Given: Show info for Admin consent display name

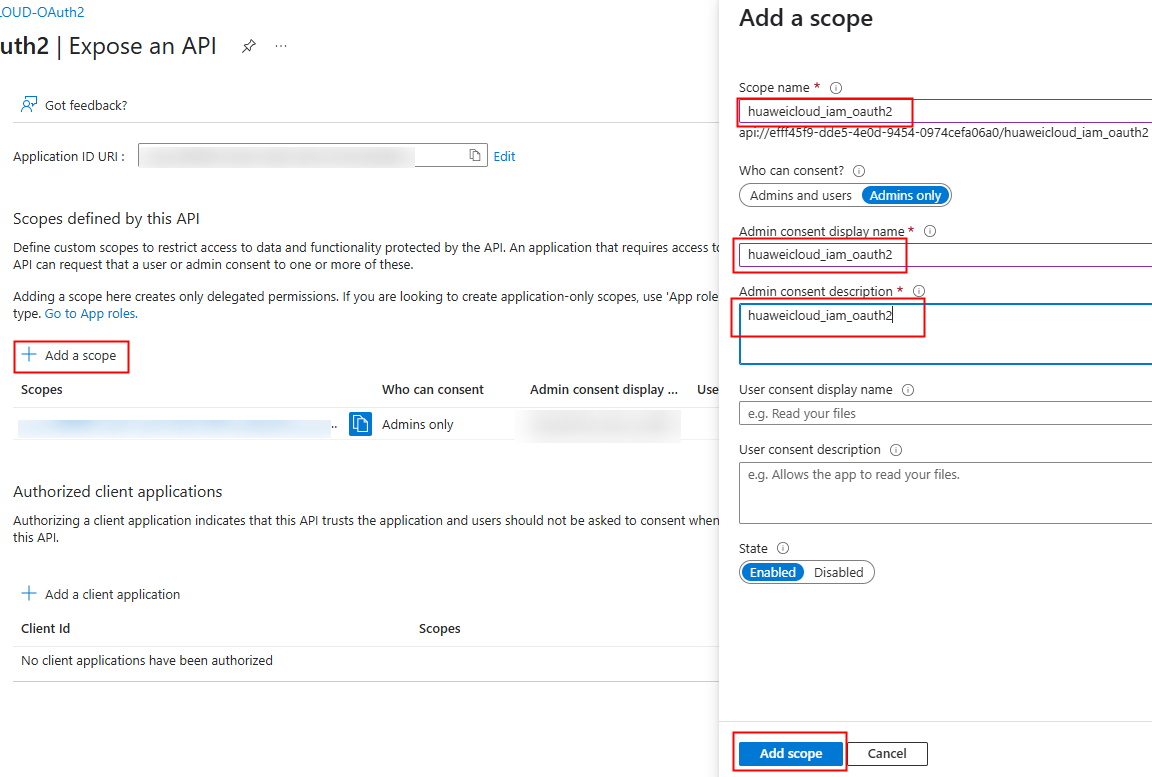Looking at the screenshot, I should (x=929, y=231).
